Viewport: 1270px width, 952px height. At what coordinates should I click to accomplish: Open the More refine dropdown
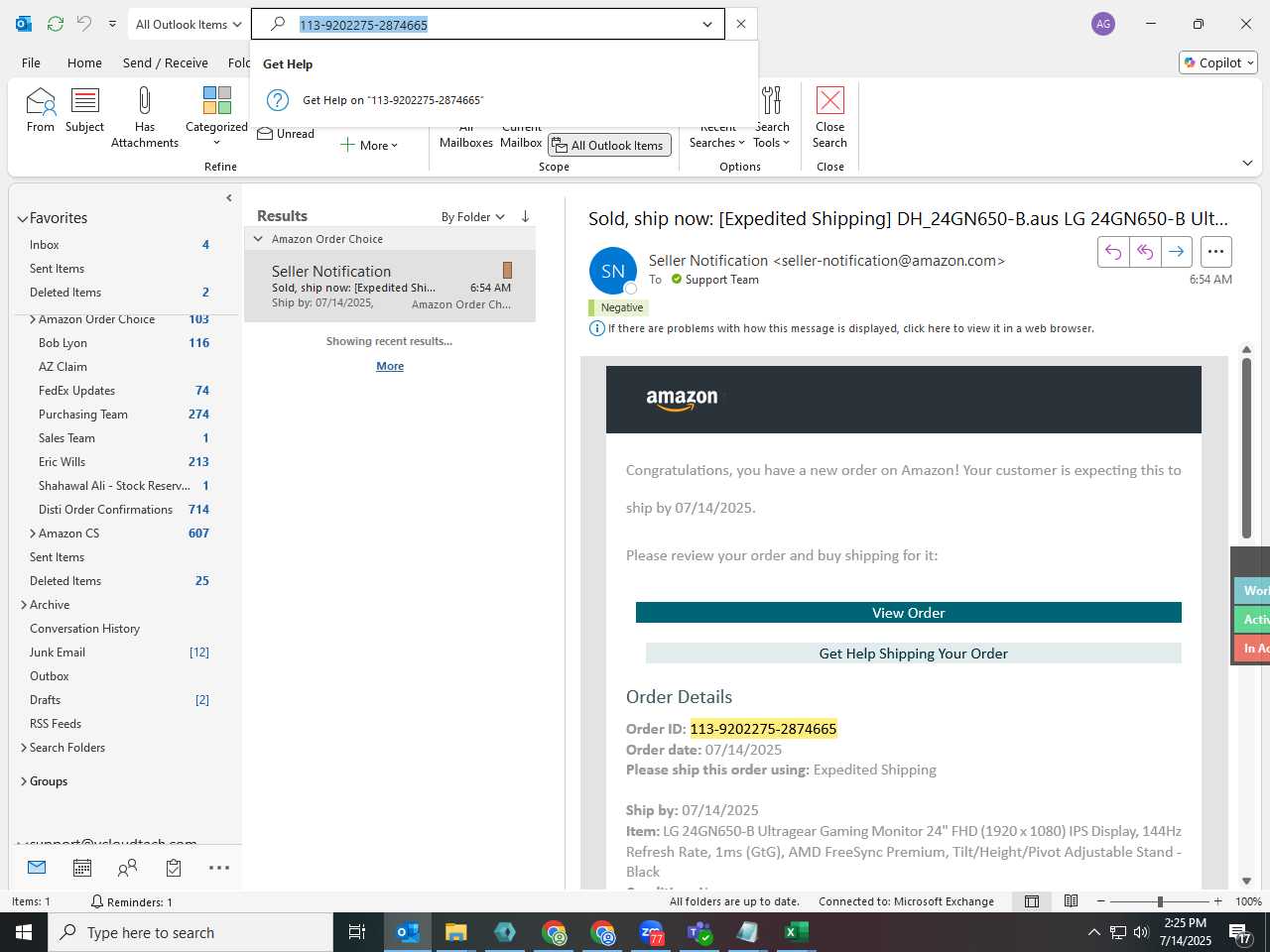click(x=368, y=145)
